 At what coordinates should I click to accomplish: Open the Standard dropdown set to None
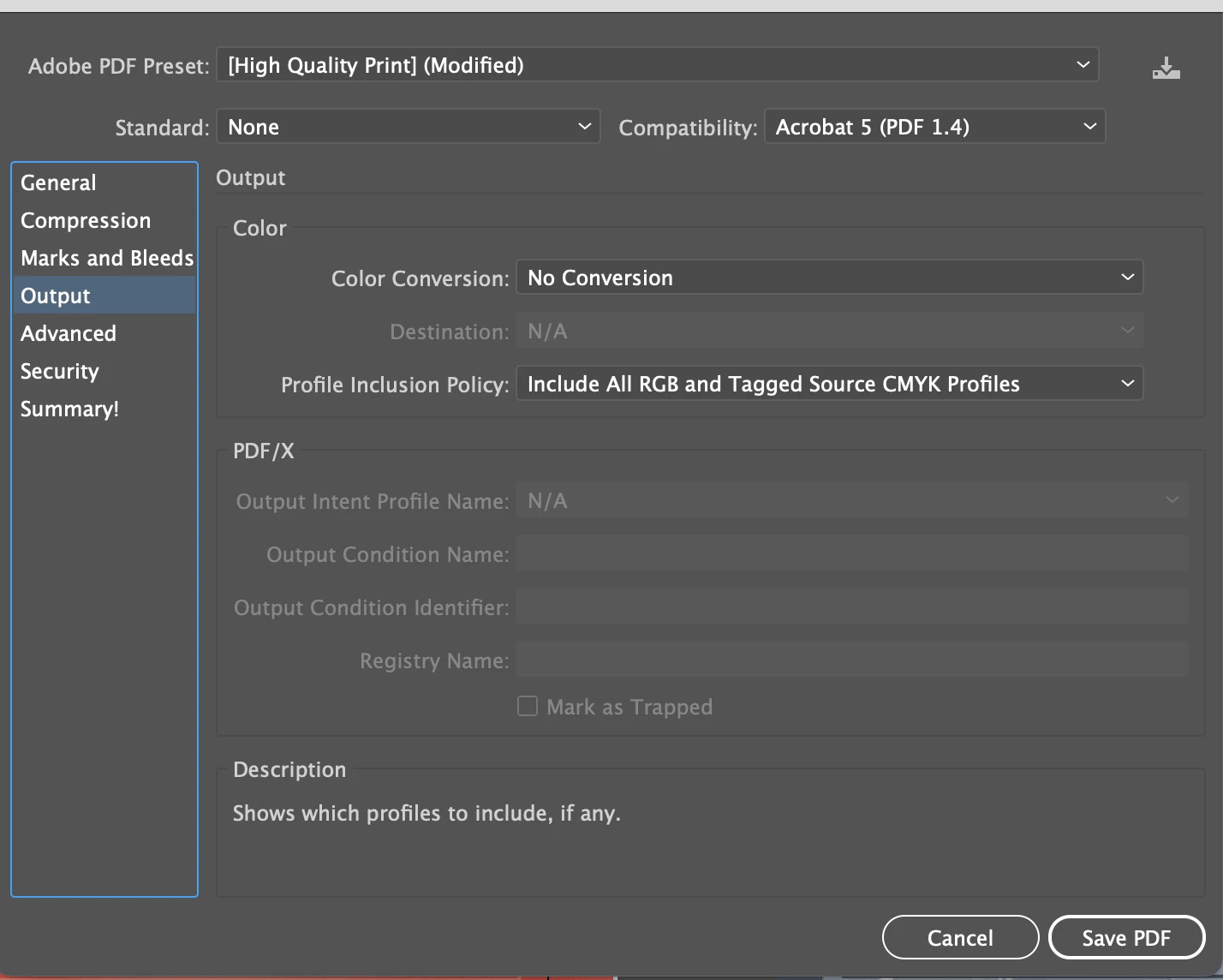point(408,127)
